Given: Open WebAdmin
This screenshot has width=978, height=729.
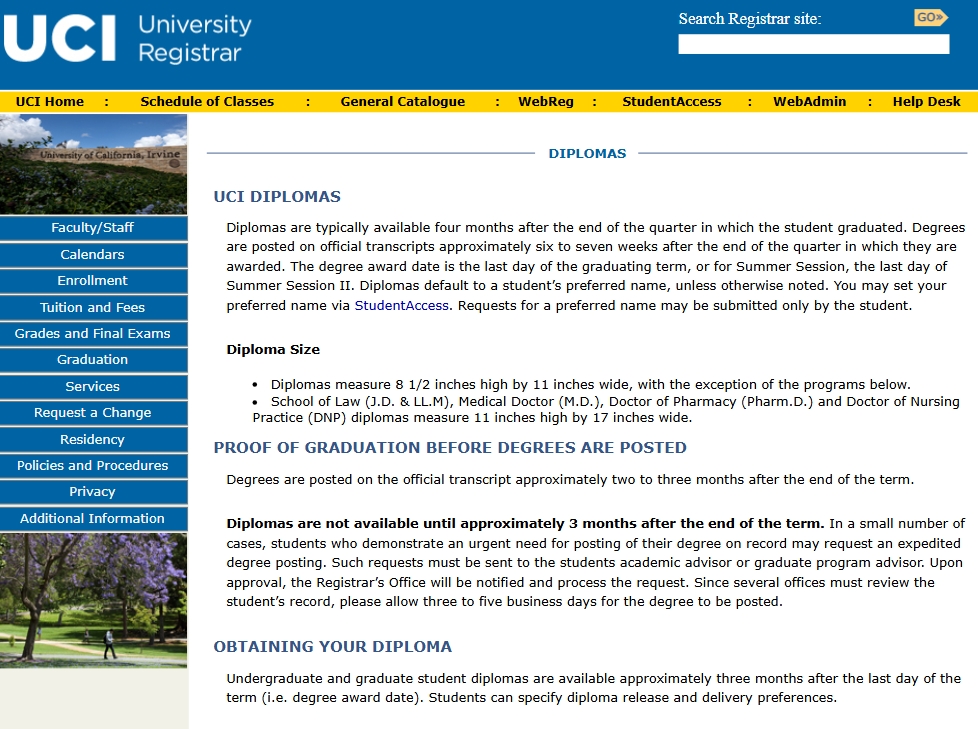Looking at the screenshot, I should (810, 102).
